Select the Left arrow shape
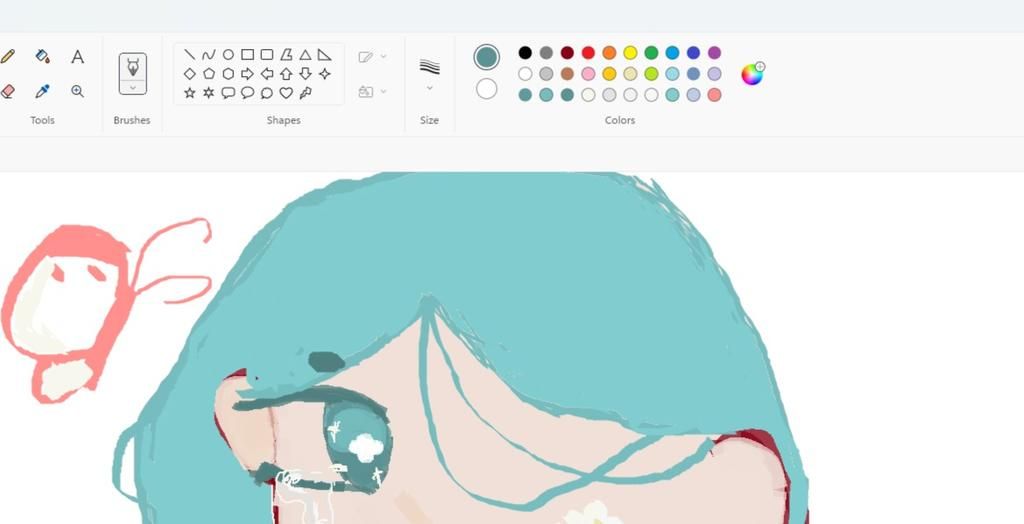Screen dimensions: 1024x524 coord(266,74)
